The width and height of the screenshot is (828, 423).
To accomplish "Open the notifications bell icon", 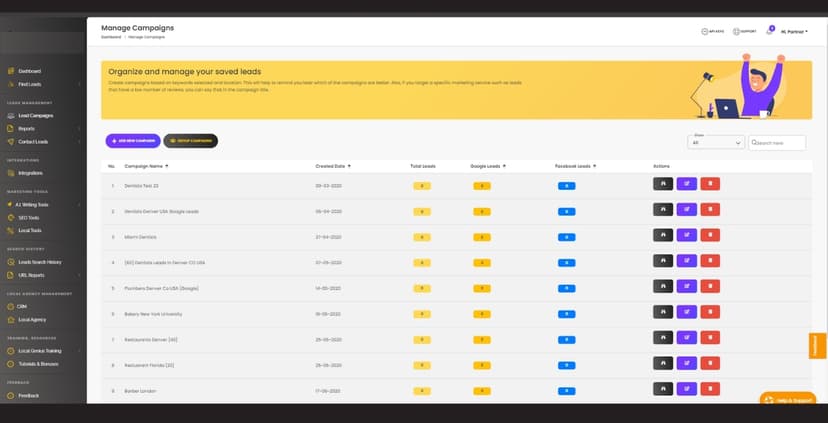I will 769,32.
